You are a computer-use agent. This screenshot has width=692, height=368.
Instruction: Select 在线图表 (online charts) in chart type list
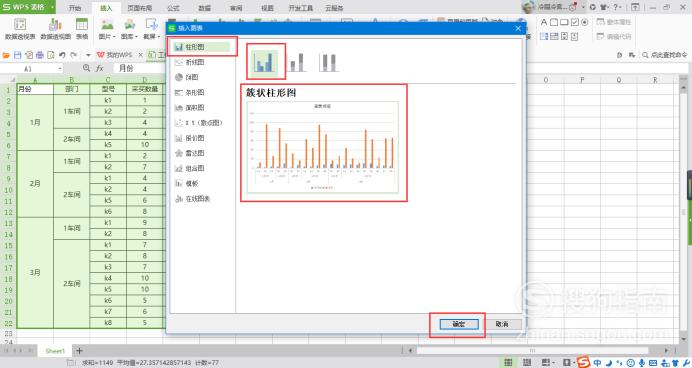(196, 199)
